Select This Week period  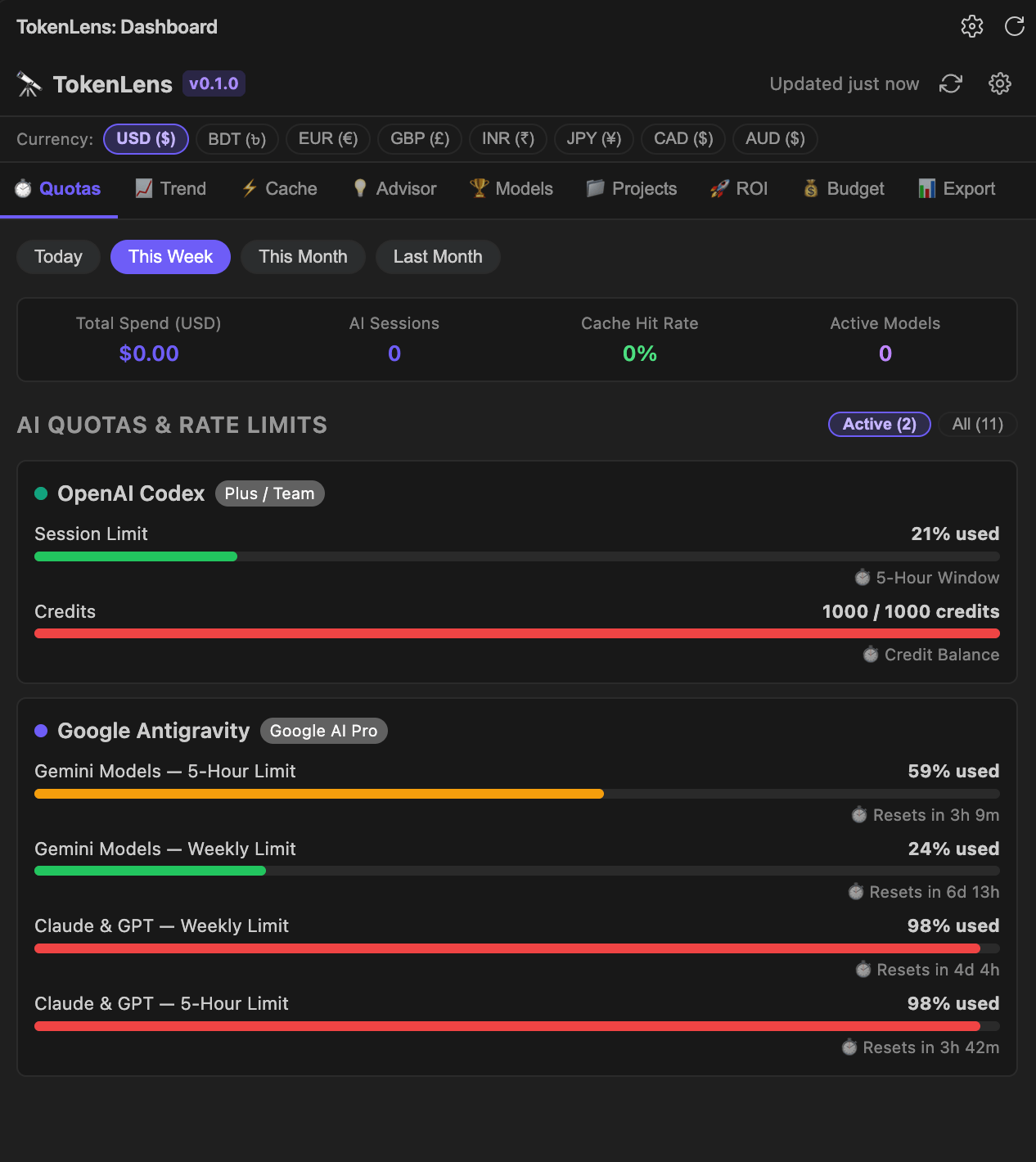coord(170,257)
